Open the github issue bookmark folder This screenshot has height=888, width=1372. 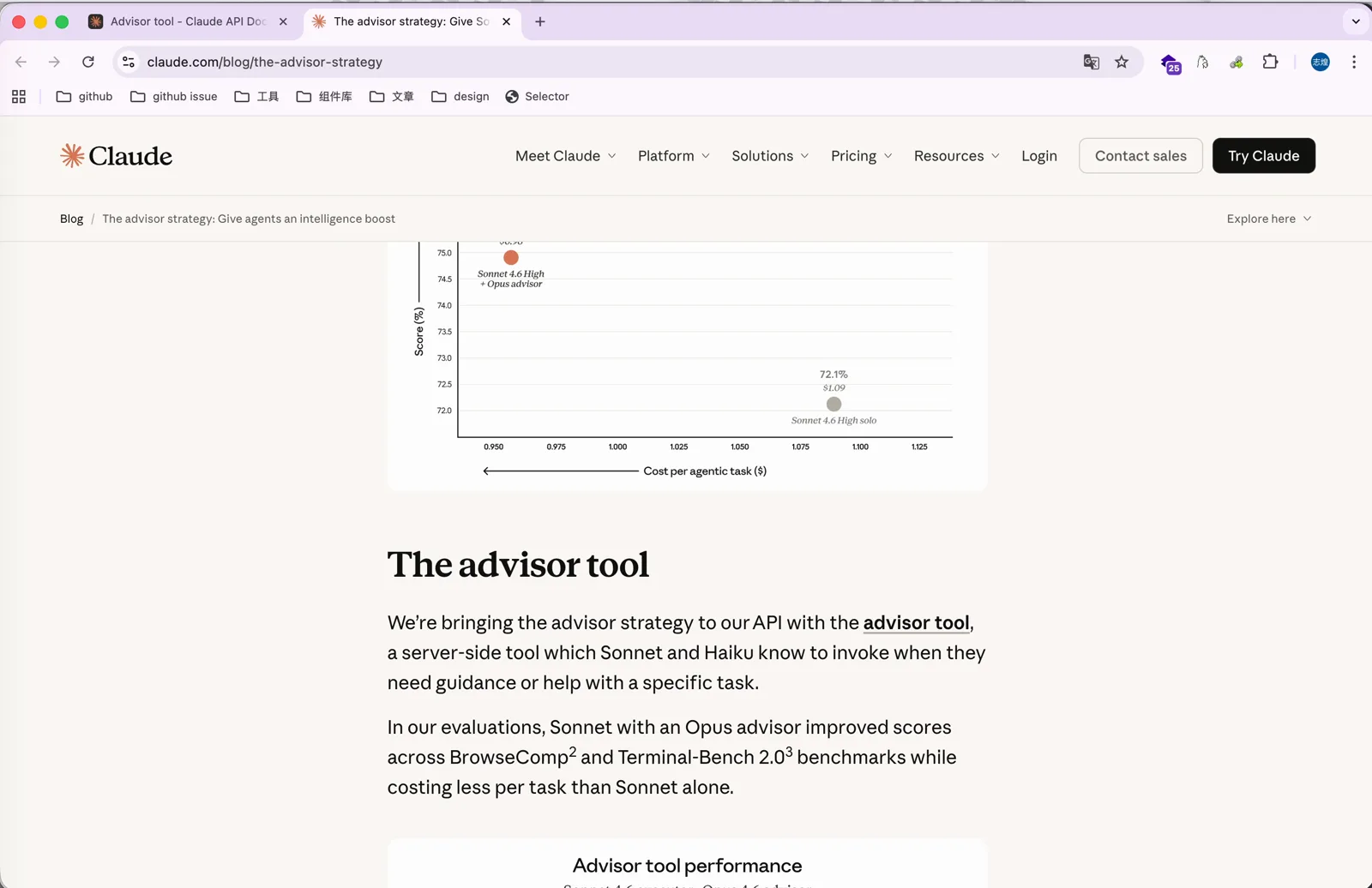pos(173,97)
